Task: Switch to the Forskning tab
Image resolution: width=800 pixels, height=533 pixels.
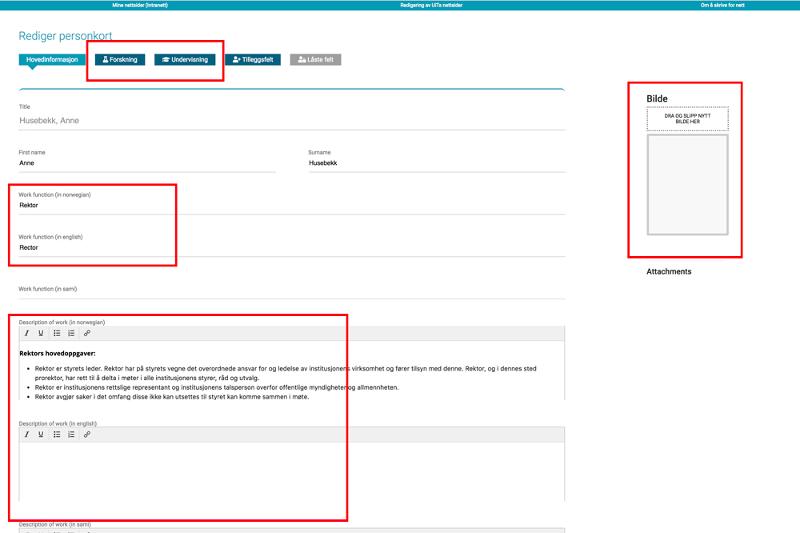Action: (120, 60)
